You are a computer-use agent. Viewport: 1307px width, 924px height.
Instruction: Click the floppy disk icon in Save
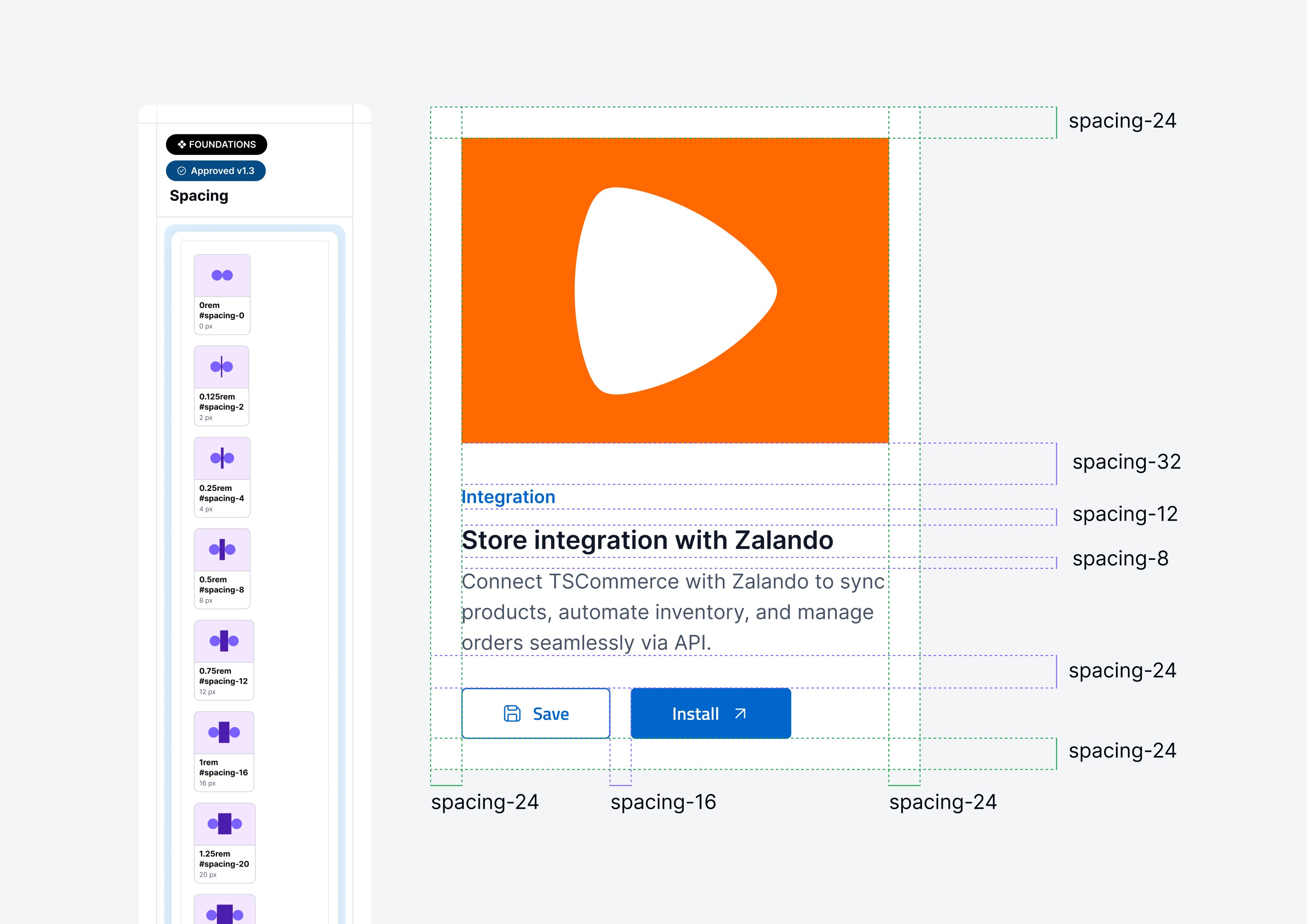pos(512,713)
